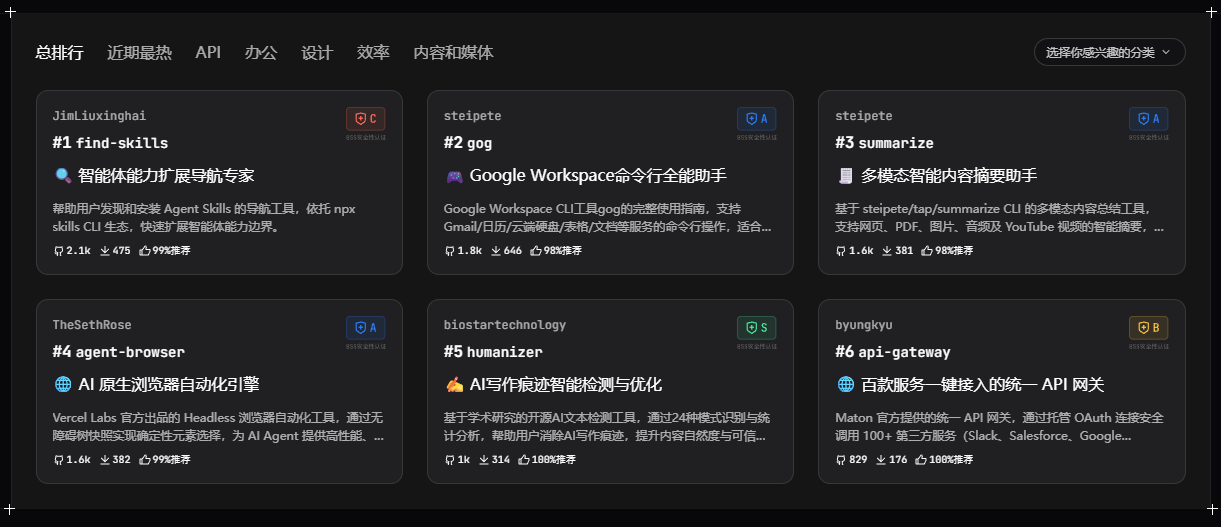Image resolution: width=1221 pixels, height=527 pixels.
Task: Click the B security badge on api-gateway
Action: pos(1148,328)
